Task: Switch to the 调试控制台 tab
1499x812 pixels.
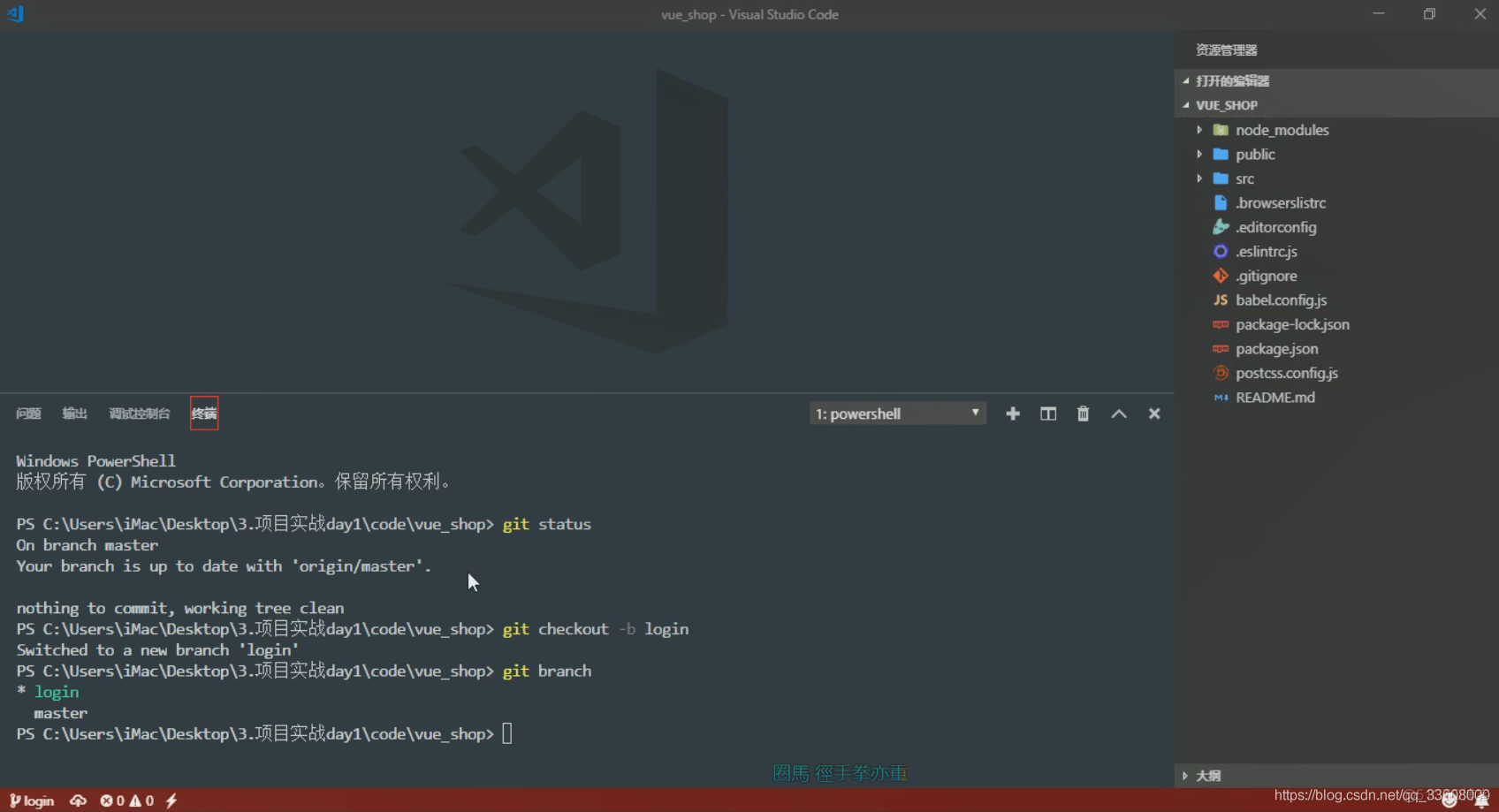Action: coord(140,414)
